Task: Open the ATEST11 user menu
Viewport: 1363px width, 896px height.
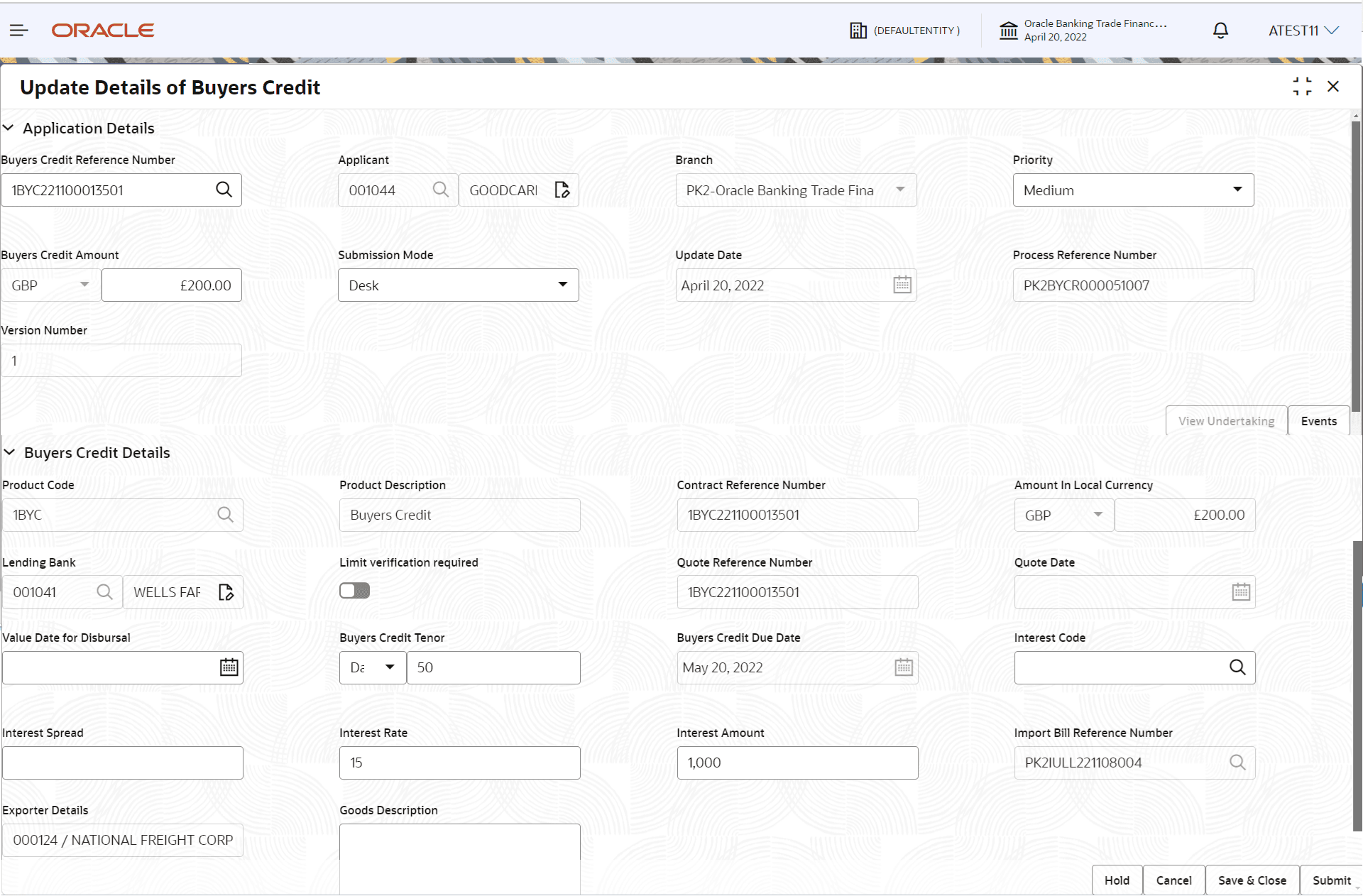Action: (x=1303, y=30)
